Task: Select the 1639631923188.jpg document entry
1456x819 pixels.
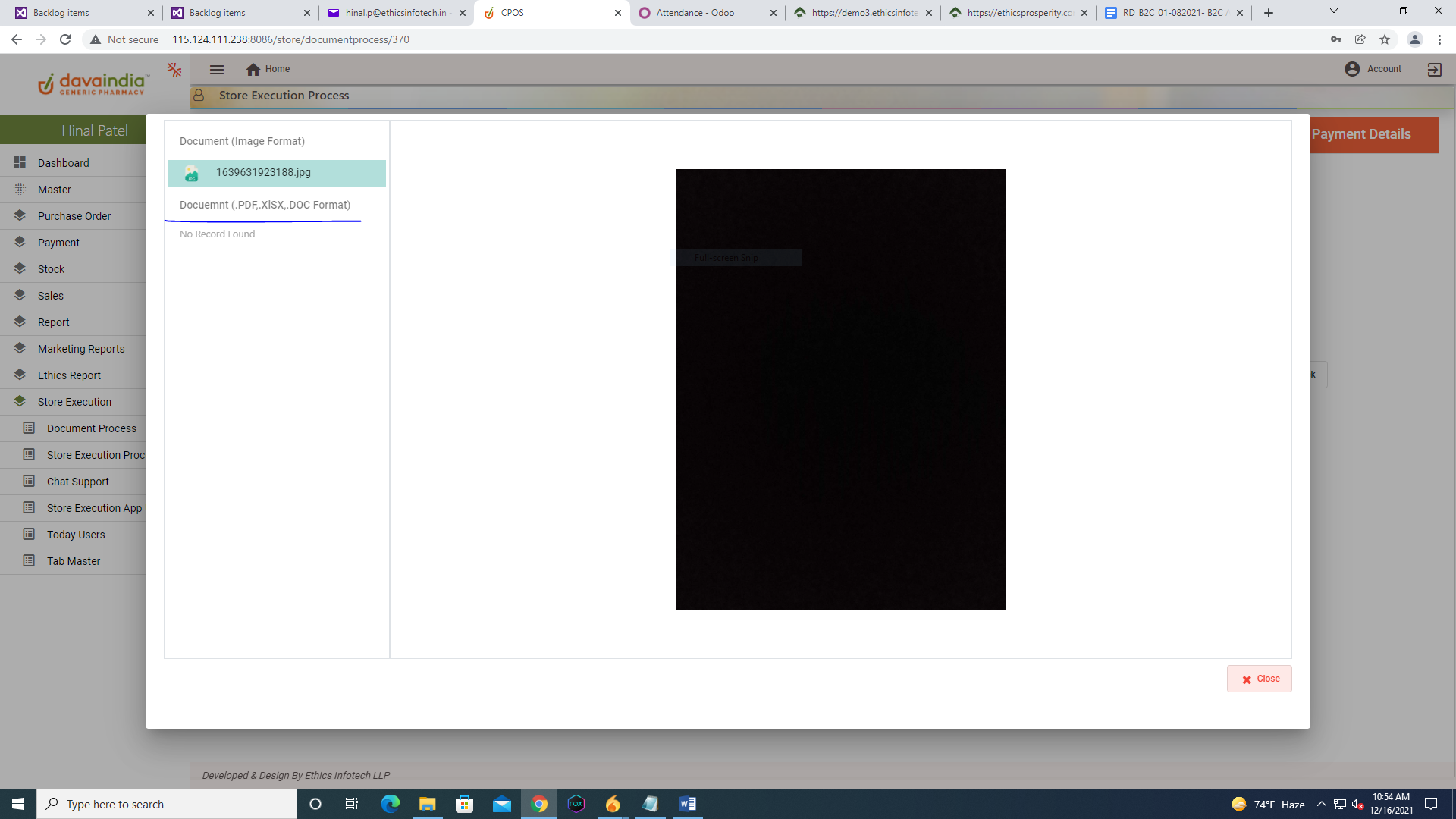Action: click(x=263, y=173)
